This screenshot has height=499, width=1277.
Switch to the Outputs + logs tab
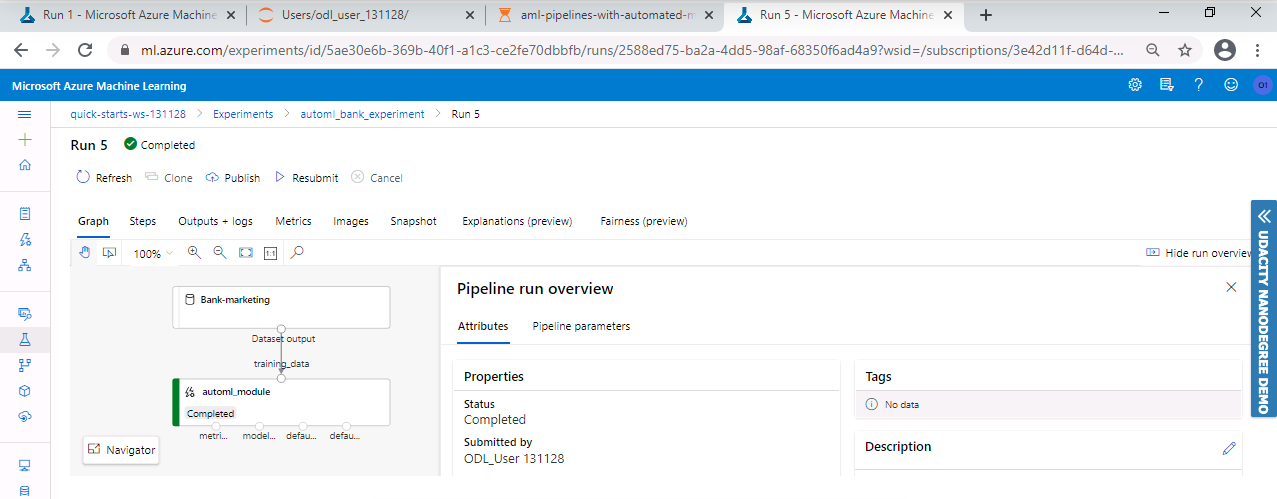[215, 221]
